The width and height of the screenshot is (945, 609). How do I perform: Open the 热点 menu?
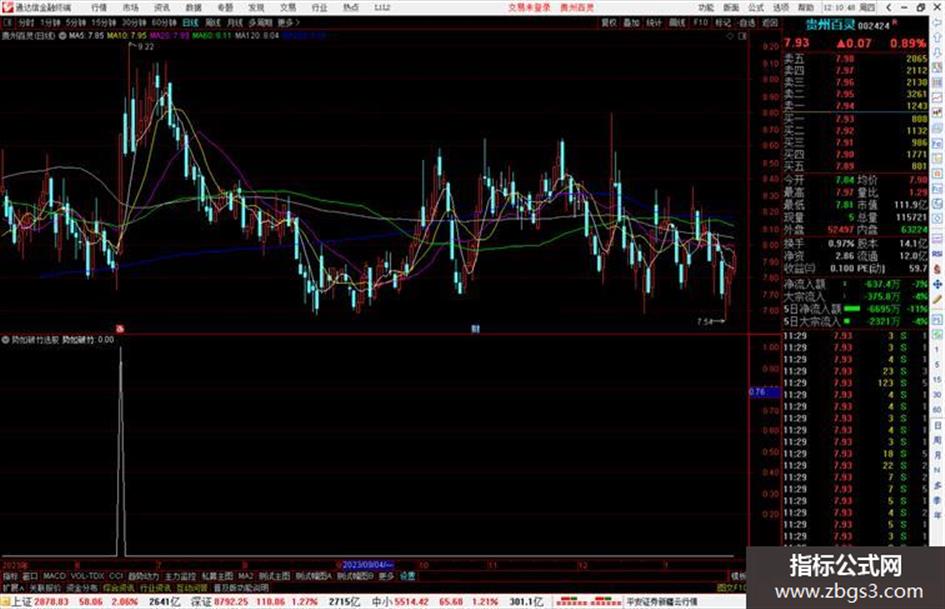pyautogui.click(x=351, y=7)
